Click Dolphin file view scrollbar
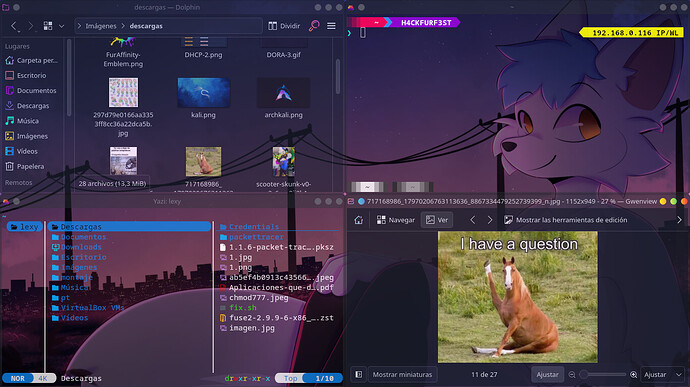 (x=338, y=76)
